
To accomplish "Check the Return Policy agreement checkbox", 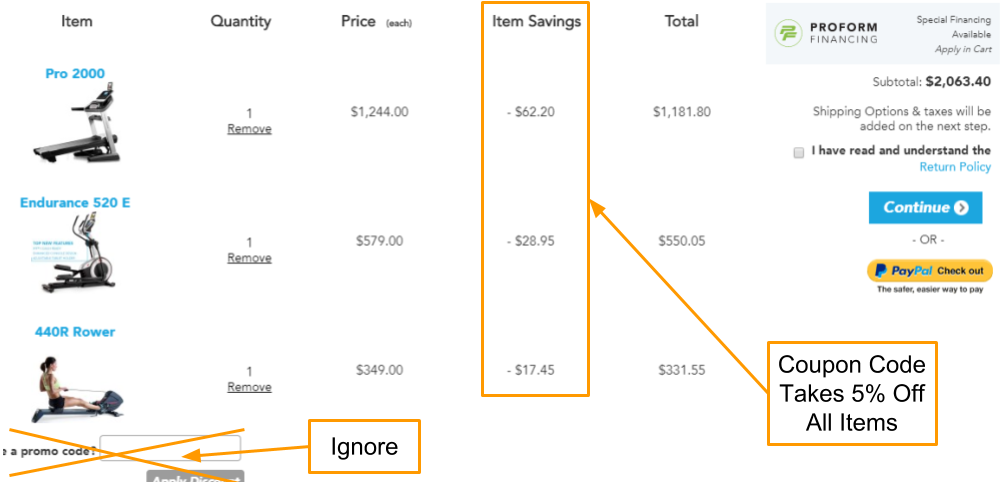I will [798, 152].
